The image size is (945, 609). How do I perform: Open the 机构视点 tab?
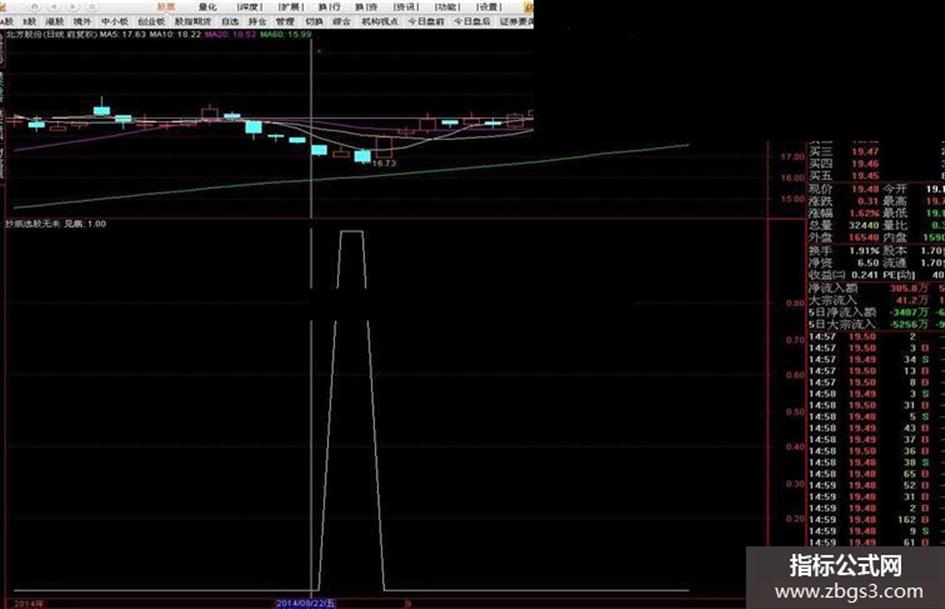(380, 21)
